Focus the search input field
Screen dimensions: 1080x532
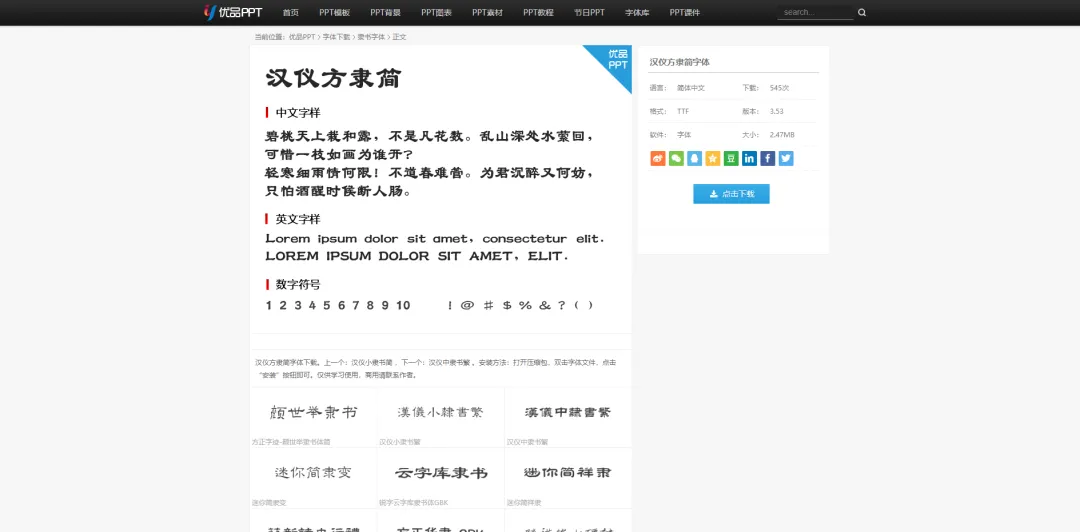point(816,12)
